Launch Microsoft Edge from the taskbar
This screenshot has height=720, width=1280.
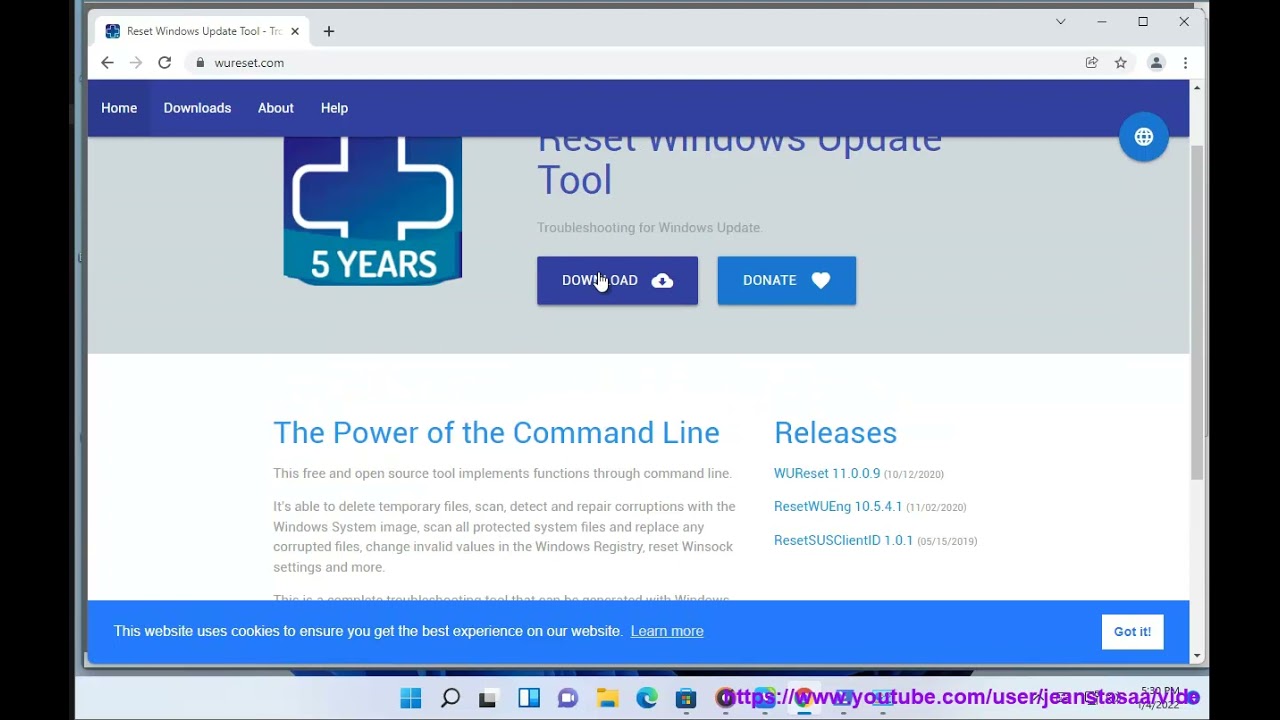[x=647, y=698]
